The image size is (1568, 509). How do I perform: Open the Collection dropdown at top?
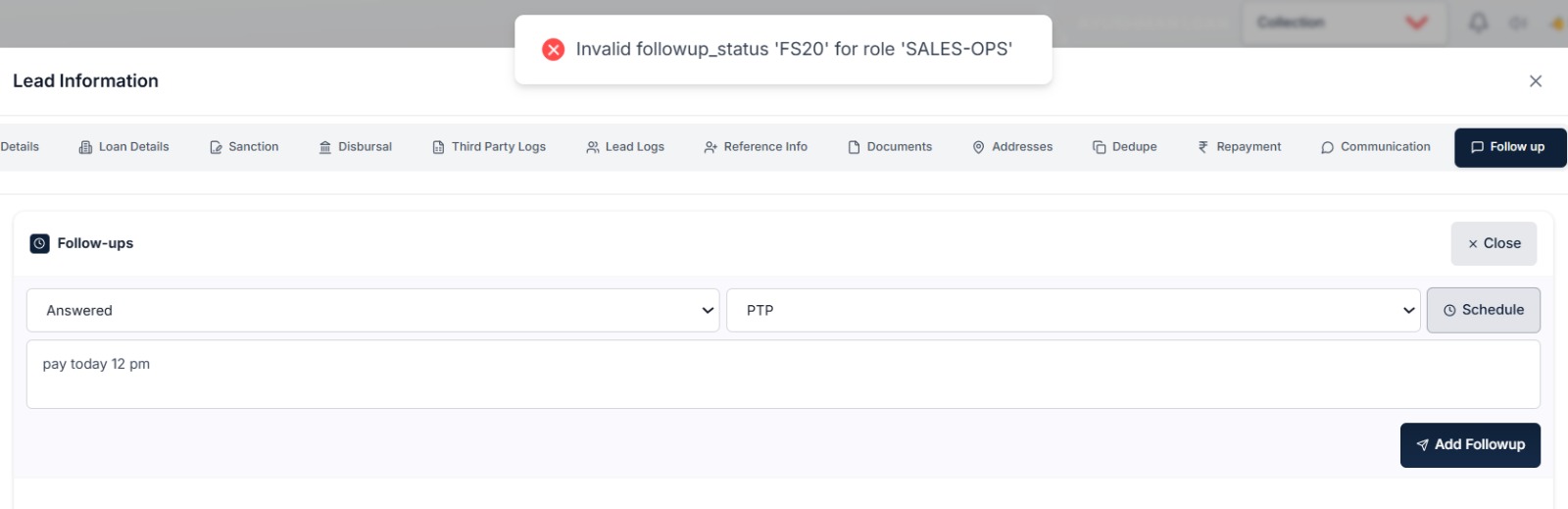pos(1345,23)
